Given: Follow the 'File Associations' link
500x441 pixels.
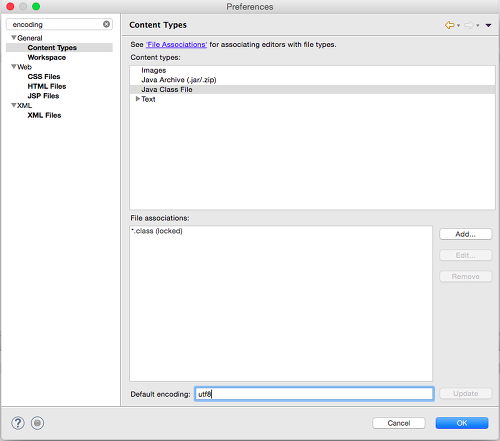Looking at the screenshot, I should pos(176,45).
